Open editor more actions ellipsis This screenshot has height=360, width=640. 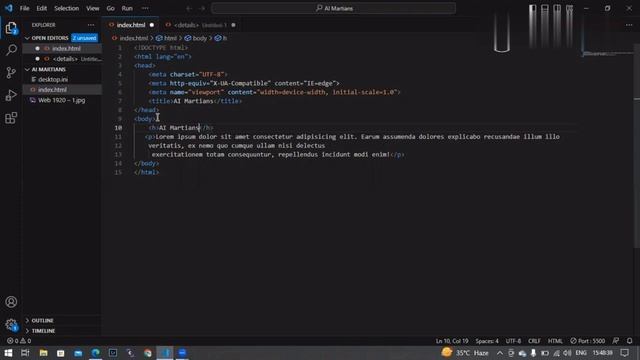coord(629,25)
